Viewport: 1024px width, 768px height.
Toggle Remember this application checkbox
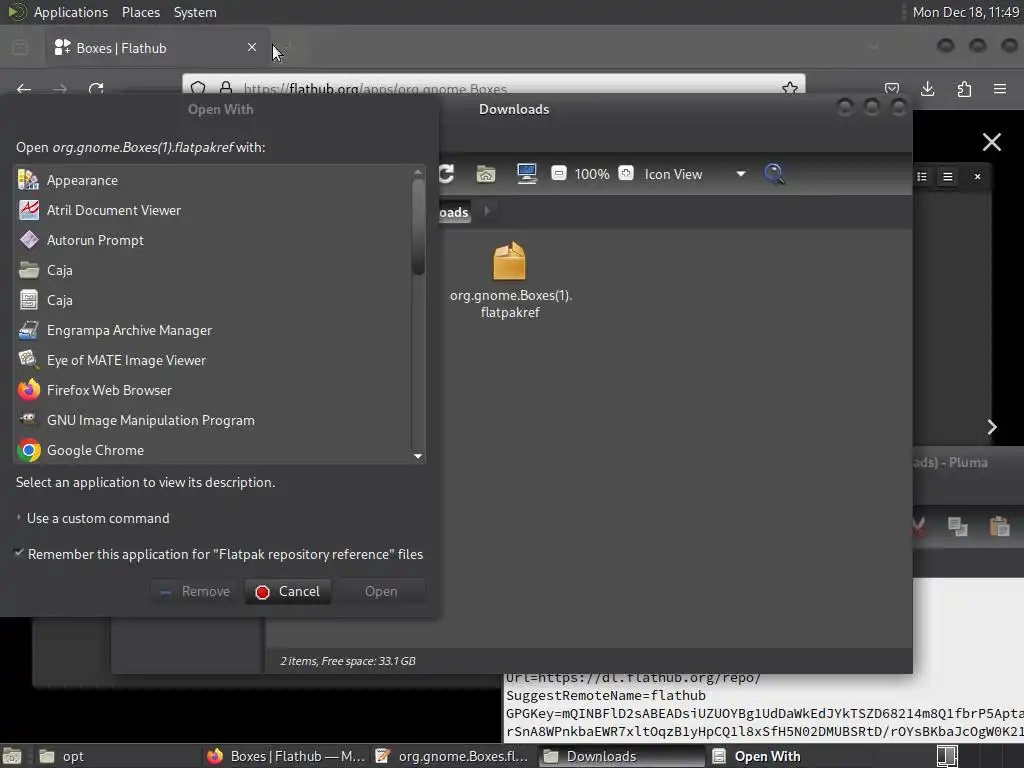(19, 554)
